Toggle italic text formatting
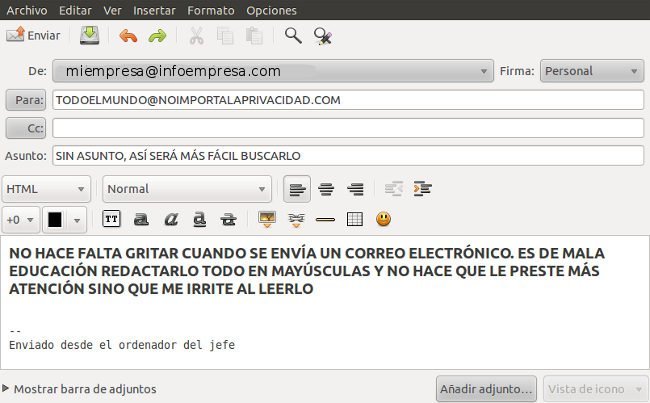The width and height of the screenshot is (650, 403). coord(171,219)
